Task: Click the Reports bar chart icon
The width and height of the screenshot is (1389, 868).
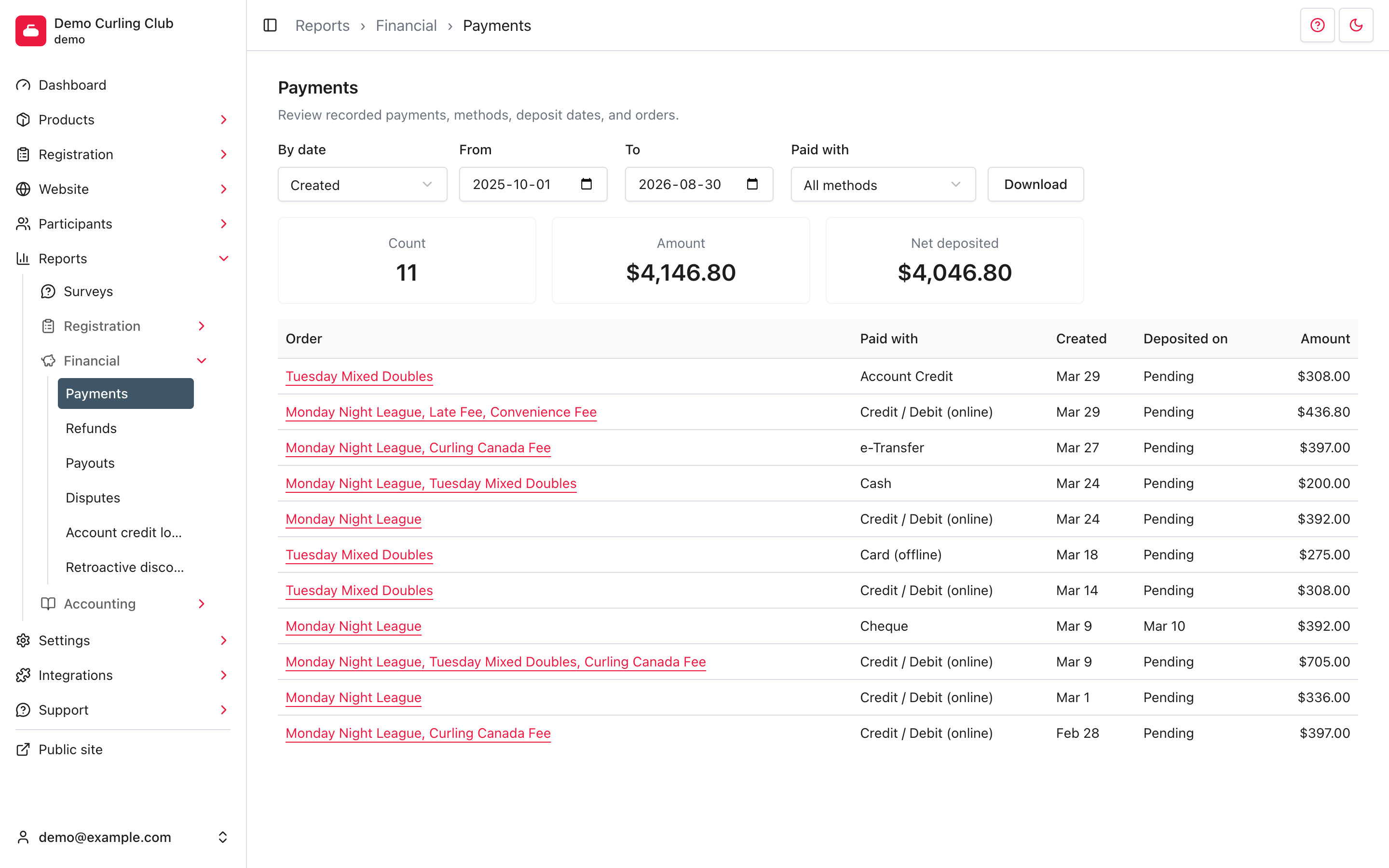Action: point(23,259)
